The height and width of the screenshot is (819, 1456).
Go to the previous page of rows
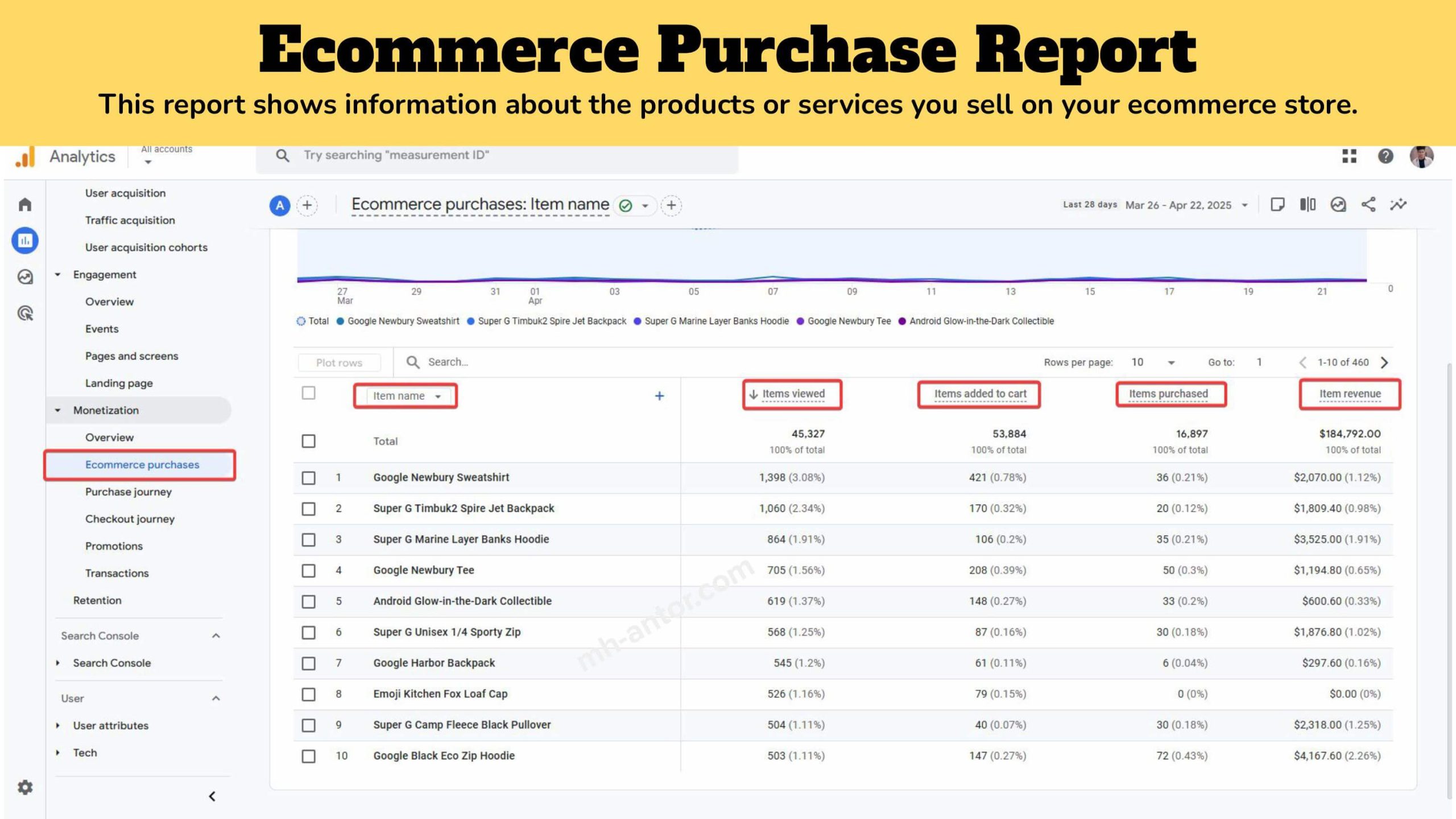(x=1302, y=362)
